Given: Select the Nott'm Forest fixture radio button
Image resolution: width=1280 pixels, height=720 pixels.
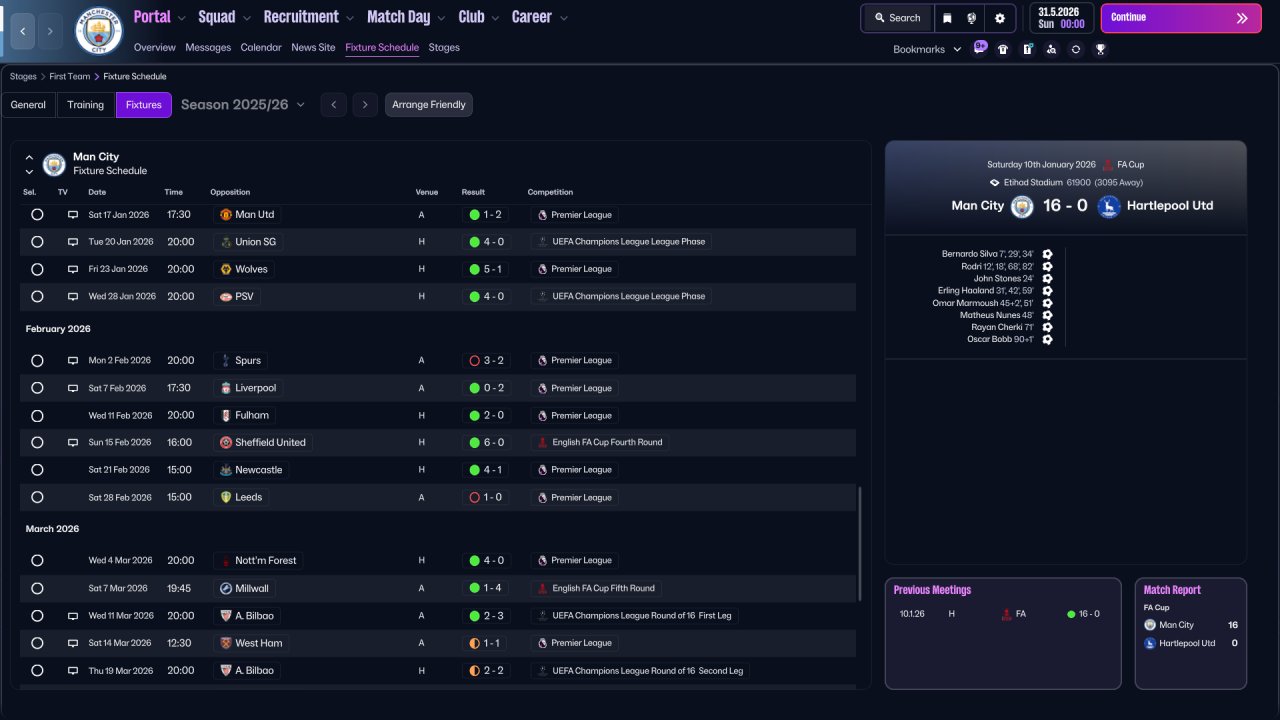Looking at the screenshot, I should 37,561.
